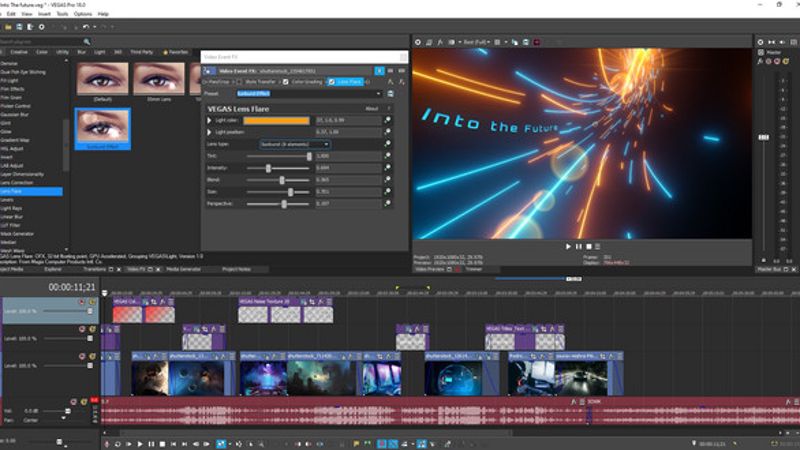Mute the top video track
The width and height of the screenshot is (800, 450).
pos(82,302)
